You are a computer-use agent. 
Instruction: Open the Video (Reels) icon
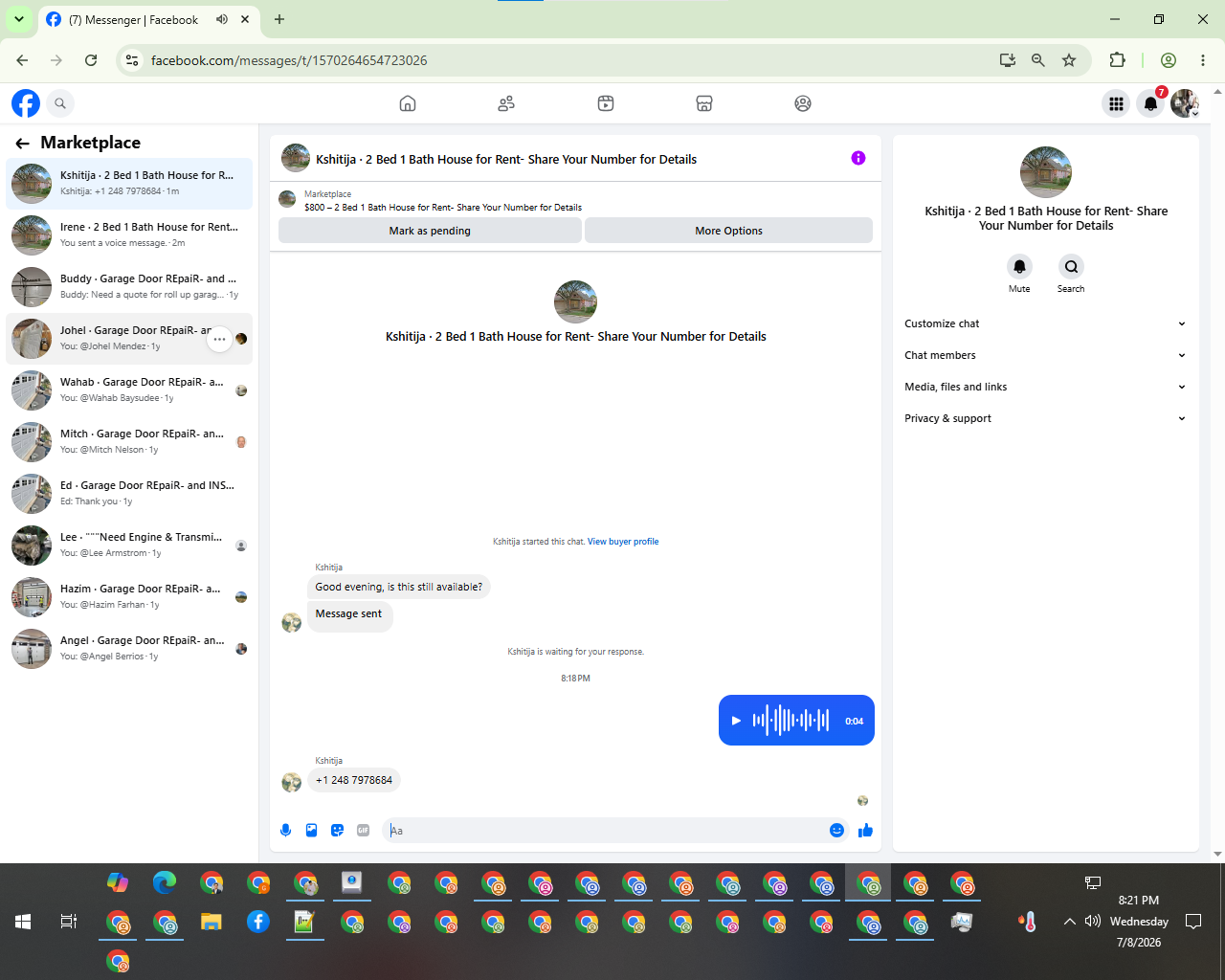point(606,103)
